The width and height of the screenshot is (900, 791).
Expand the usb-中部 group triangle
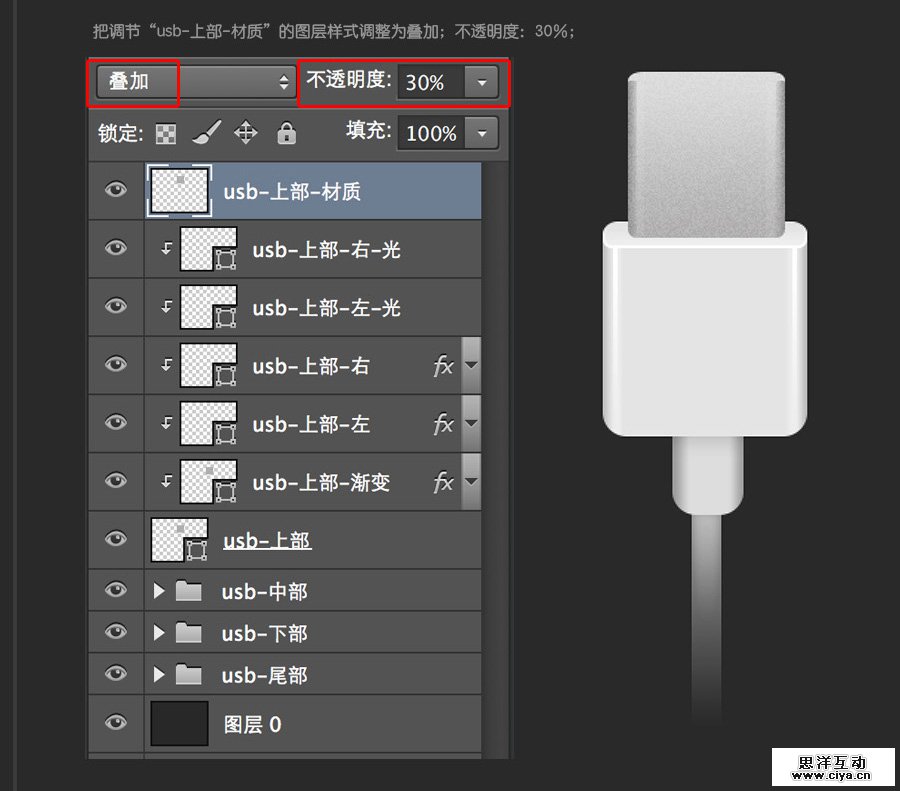click(x=160, y=590)
